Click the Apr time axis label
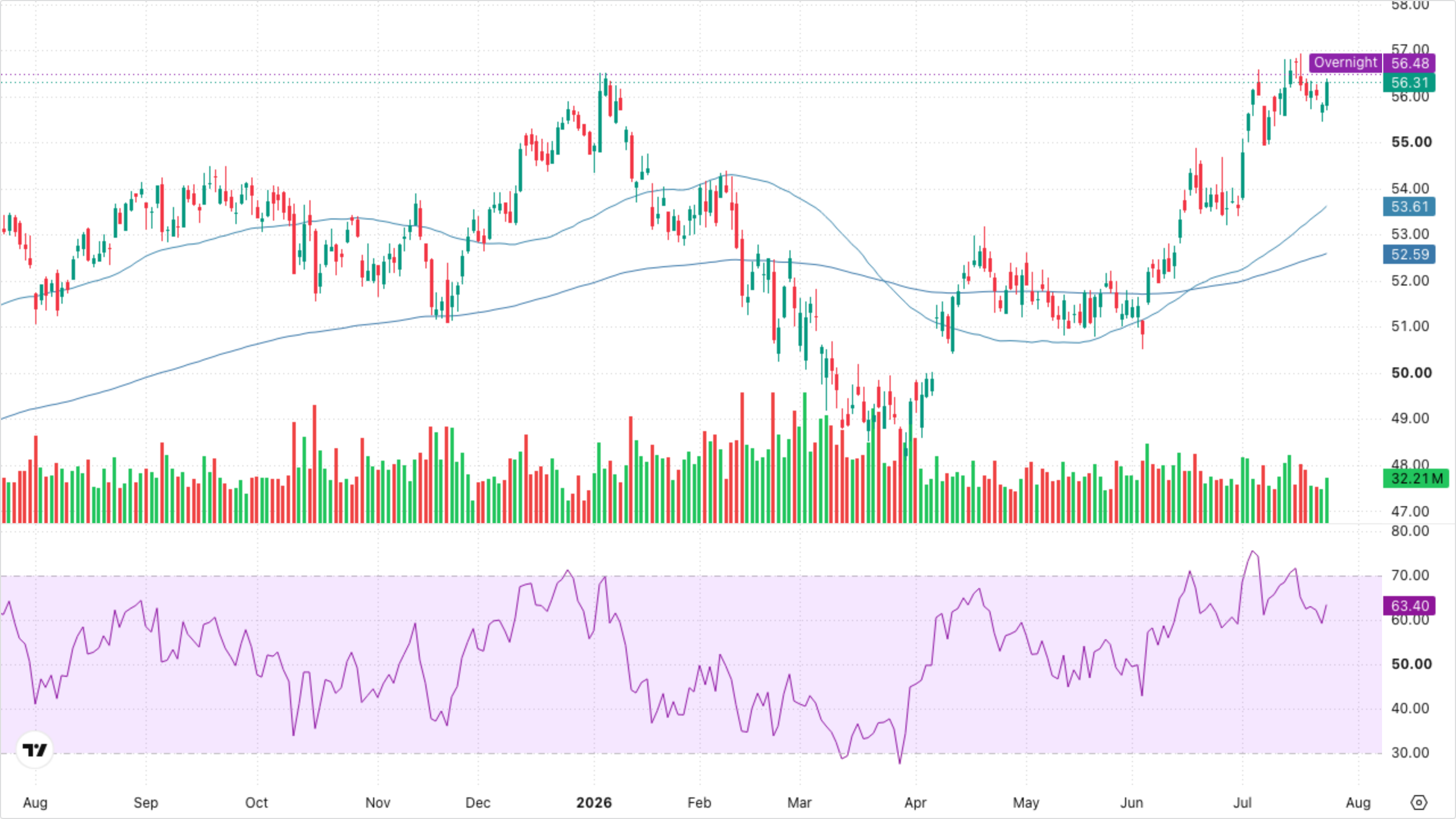This screenshot has width=1456, height=819. (915, 803)
